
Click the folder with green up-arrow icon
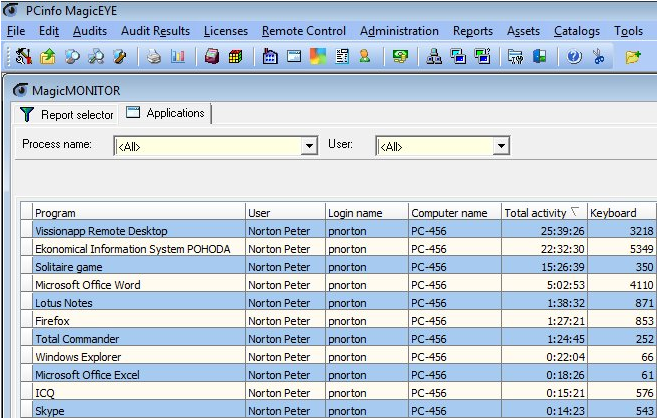point(47,56)
